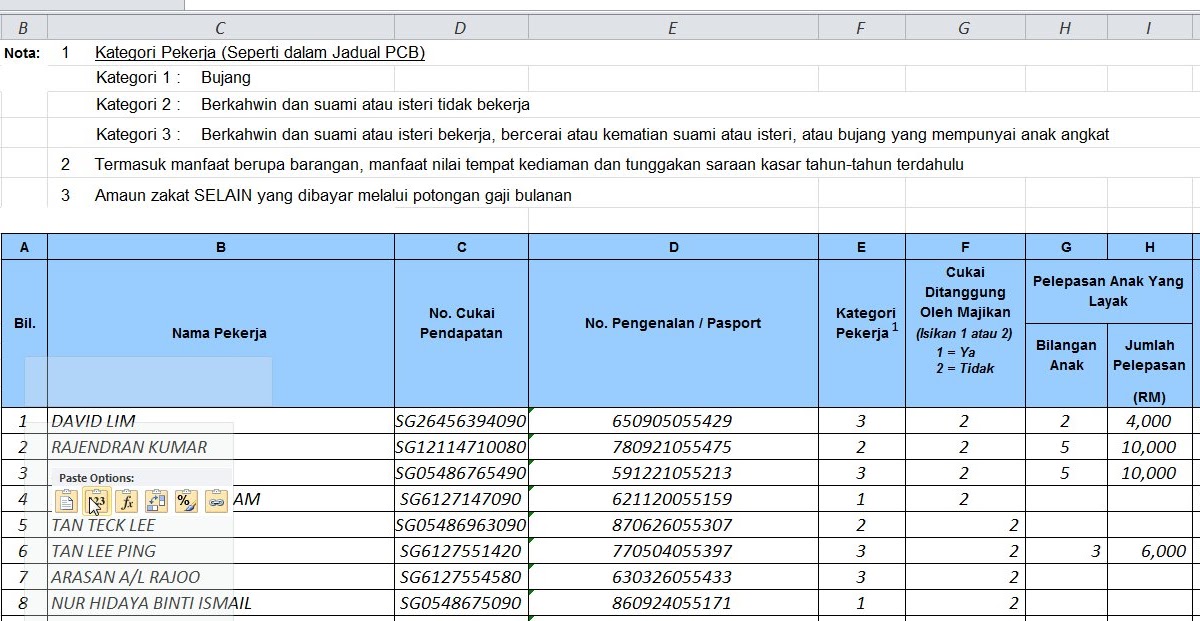Click the 'No. Cukai Pendapatan' header cell
Screen dimensions: 1200x621
point(461,333)
